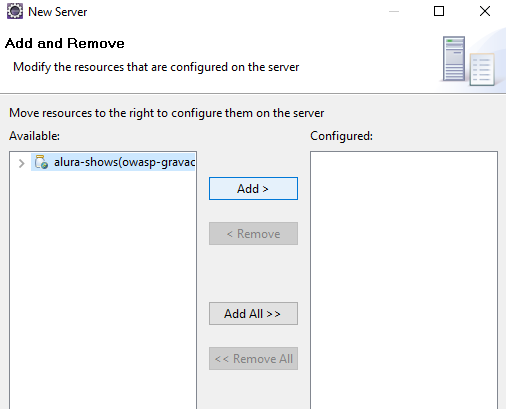Click the < Remove button
This screenshot has height=409, width=506.
[x=253, y=234]
